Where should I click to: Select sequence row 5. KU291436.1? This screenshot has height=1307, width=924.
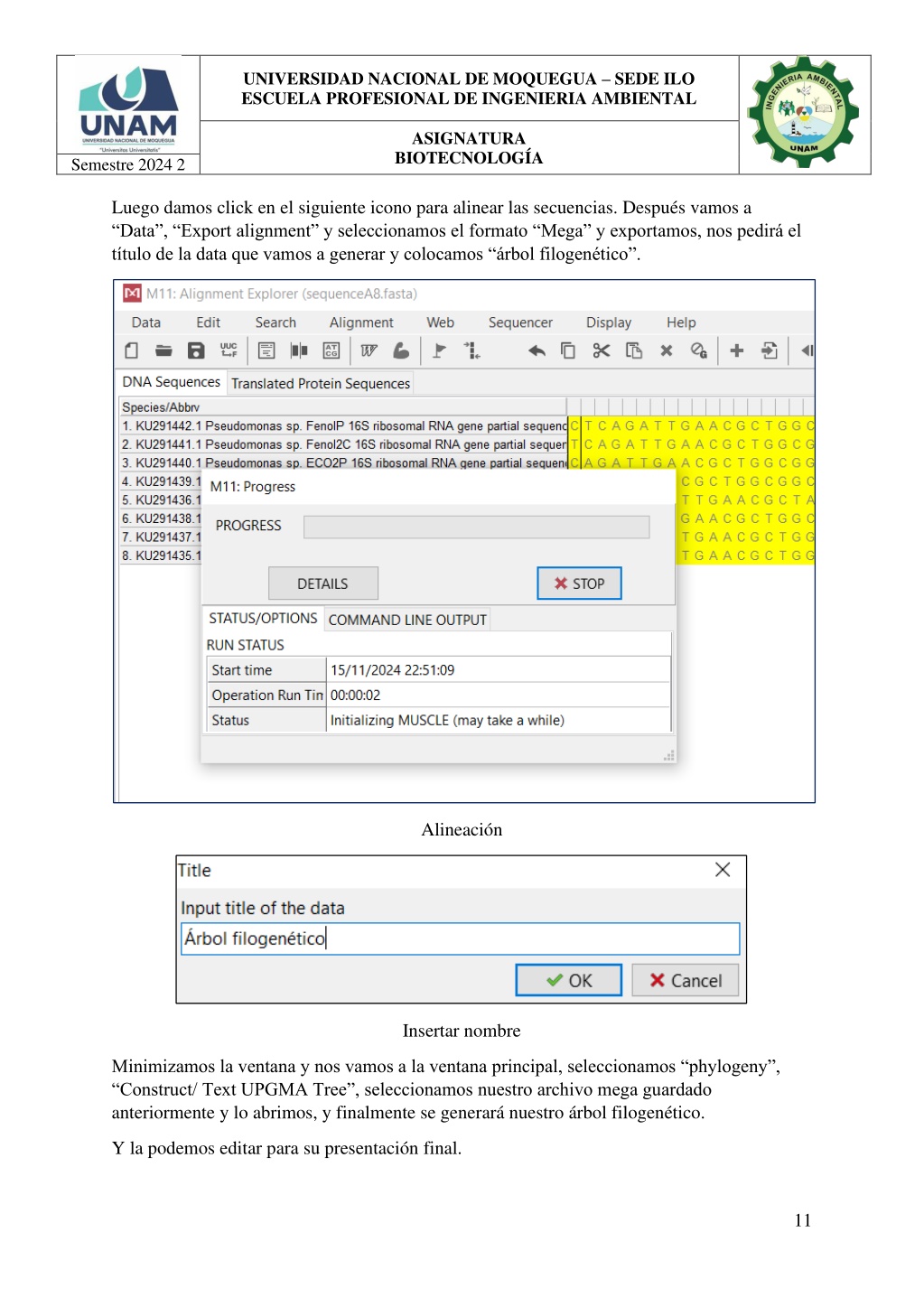[x=161, y=499]
